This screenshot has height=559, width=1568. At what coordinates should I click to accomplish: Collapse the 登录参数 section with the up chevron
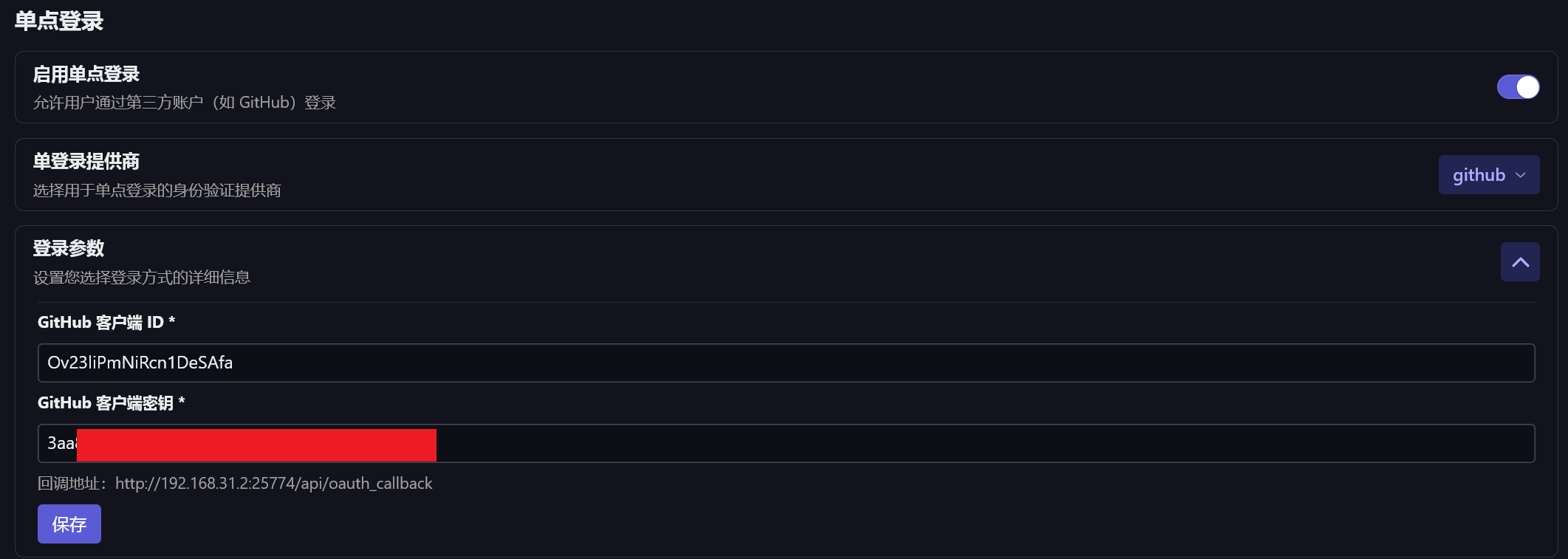[1520, 262]
